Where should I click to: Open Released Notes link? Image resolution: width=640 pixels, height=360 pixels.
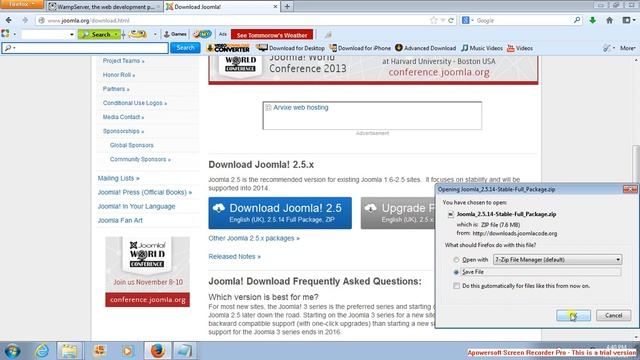pyautogui.click(x=234, y=257)
